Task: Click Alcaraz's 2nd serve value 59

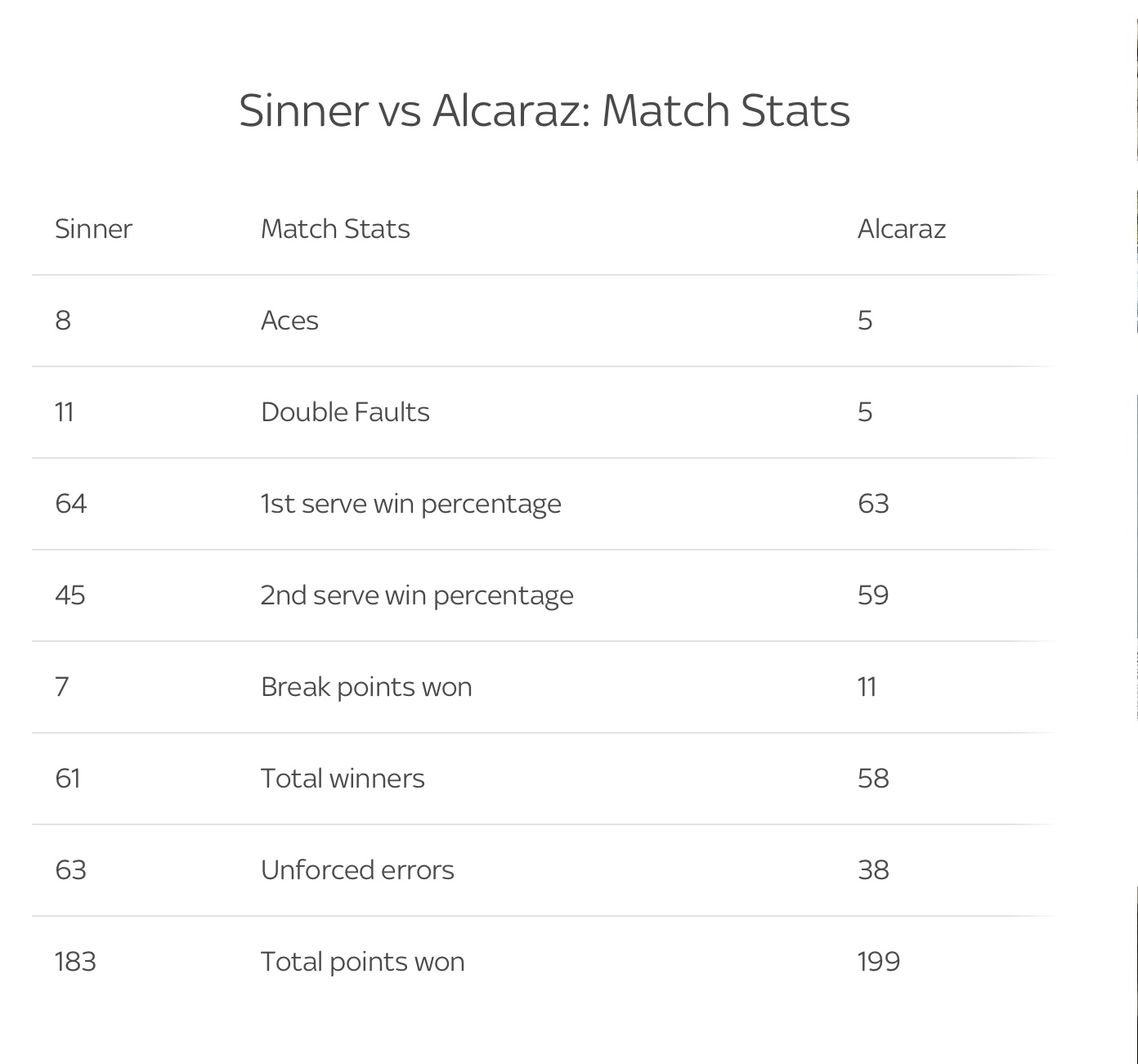Action: (x=873, y=595)
